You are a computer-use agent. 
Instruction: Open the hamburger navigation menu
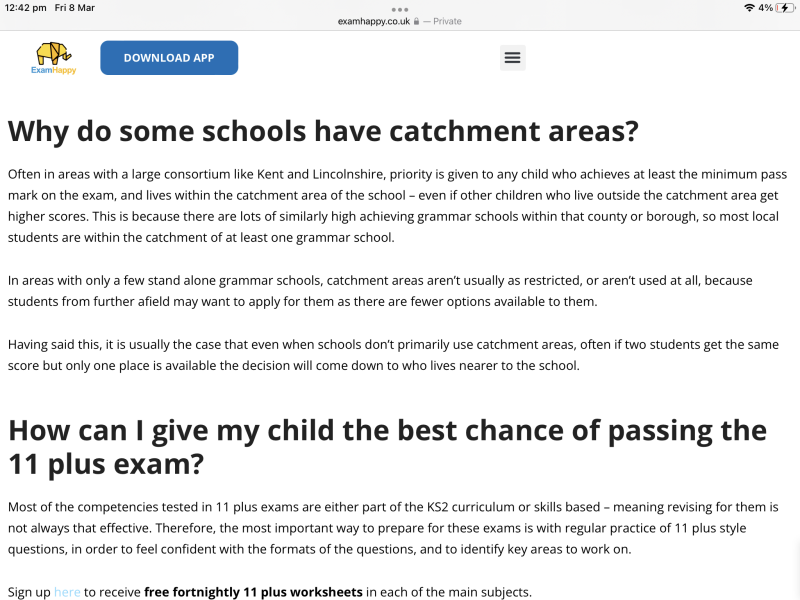[512, 58]
